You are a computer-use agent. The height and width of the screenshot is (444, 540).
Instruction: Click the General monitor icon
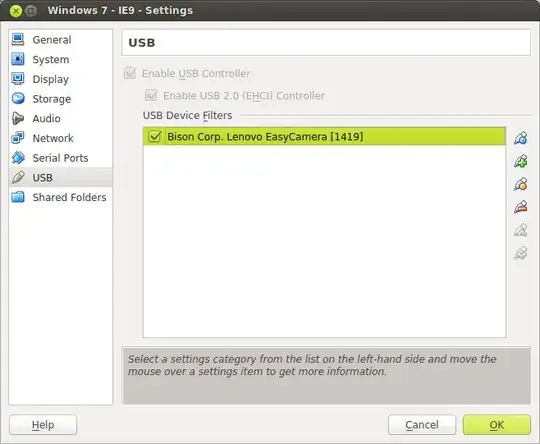[18, 39]
